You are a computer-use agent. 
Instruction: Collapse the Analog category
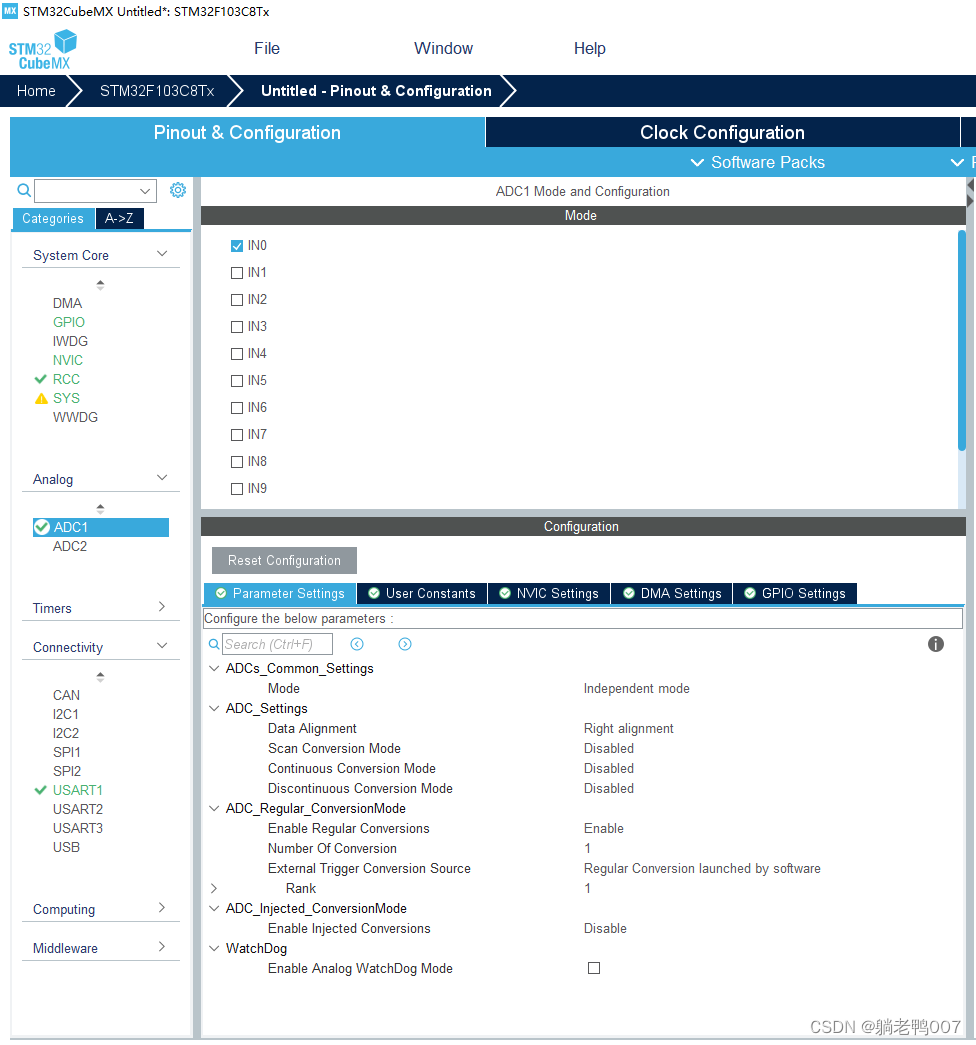[161, 478]
